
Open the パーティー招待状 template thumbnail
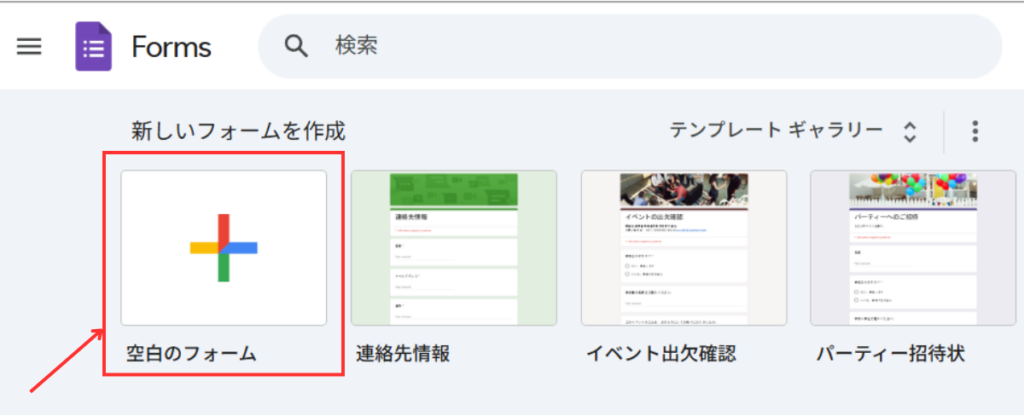point(913,248)
